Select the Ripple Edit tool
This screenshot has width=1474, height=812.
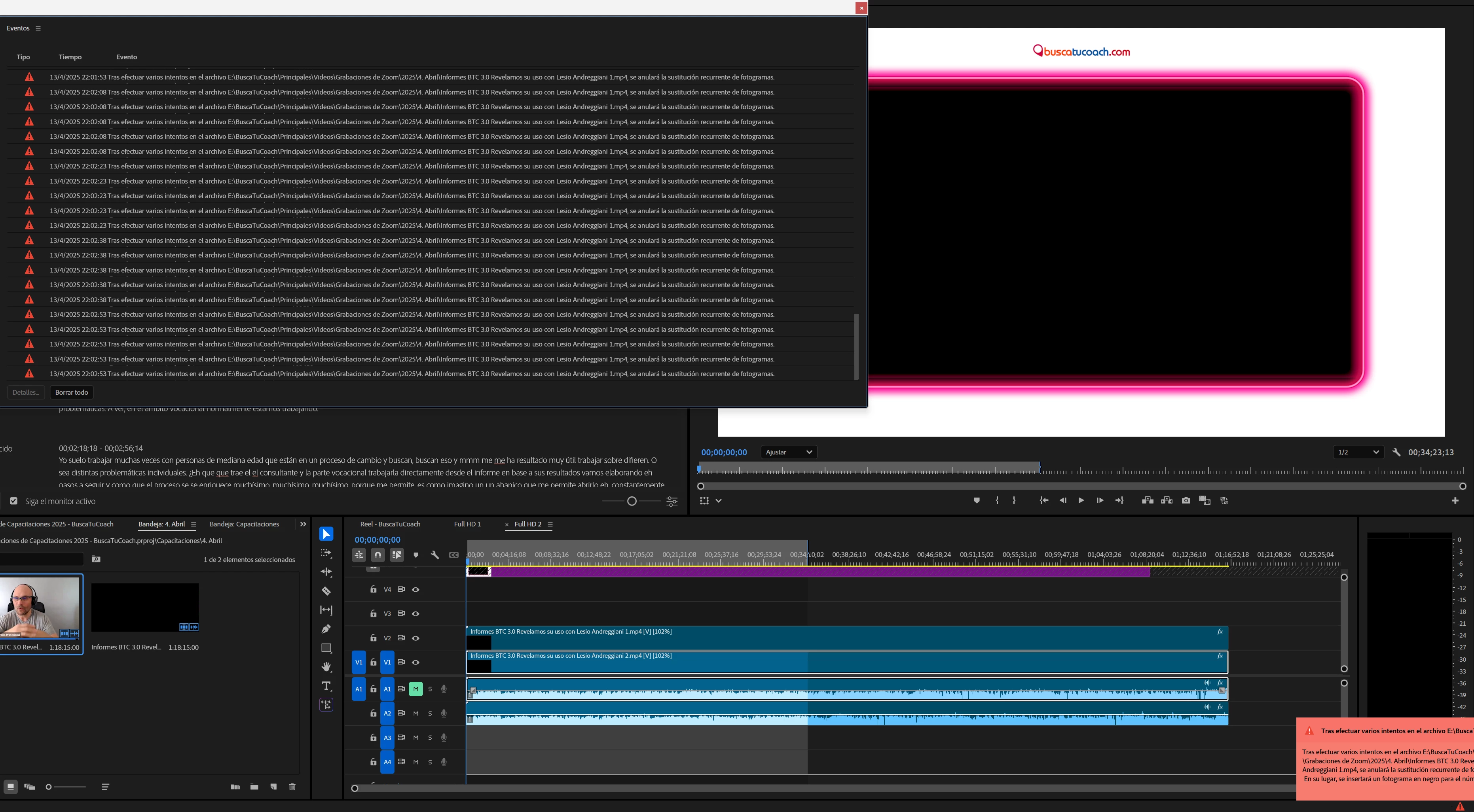coord(326,572)
